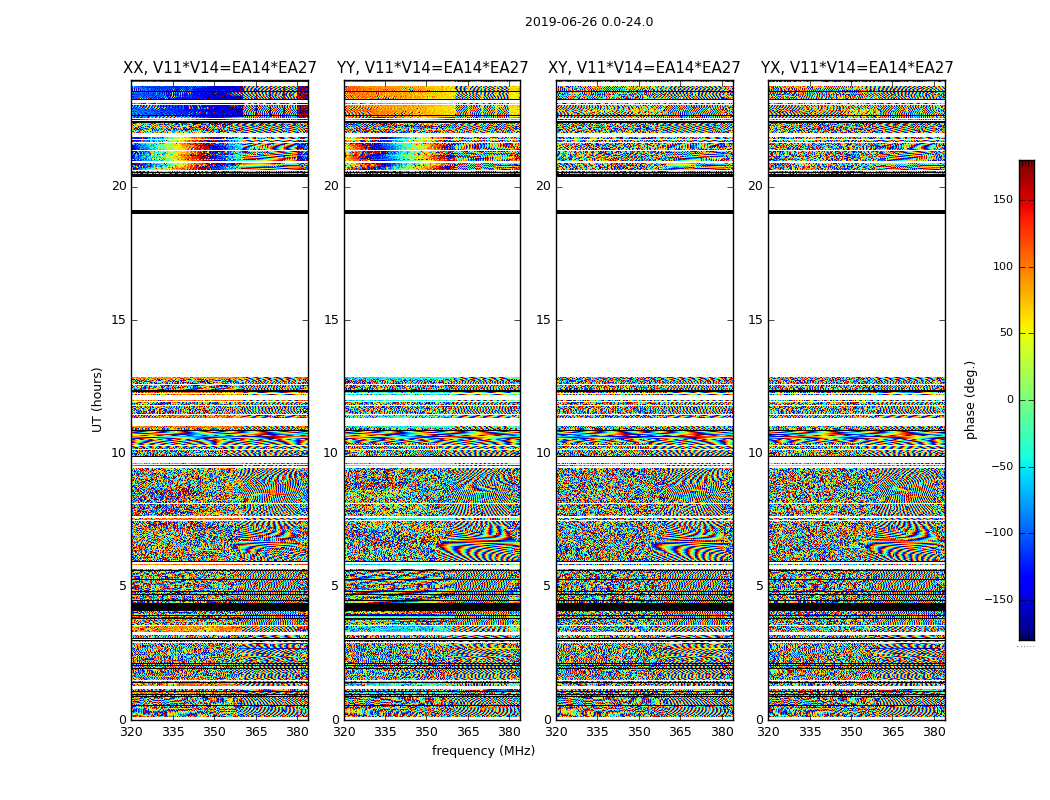
Task: Click the '380' frequency tick under YY panel
Action: [510, 732]
